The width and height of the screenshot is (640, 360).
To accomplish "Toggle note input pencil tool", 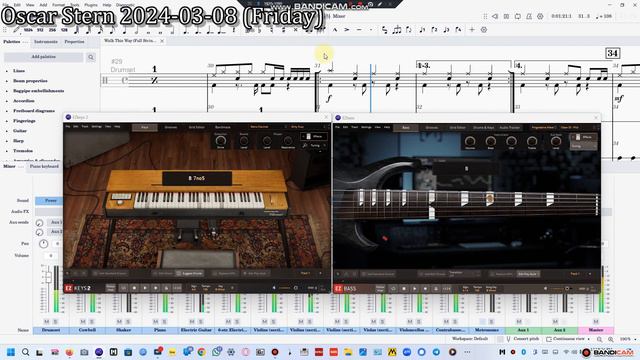I will tap(16, 30).
